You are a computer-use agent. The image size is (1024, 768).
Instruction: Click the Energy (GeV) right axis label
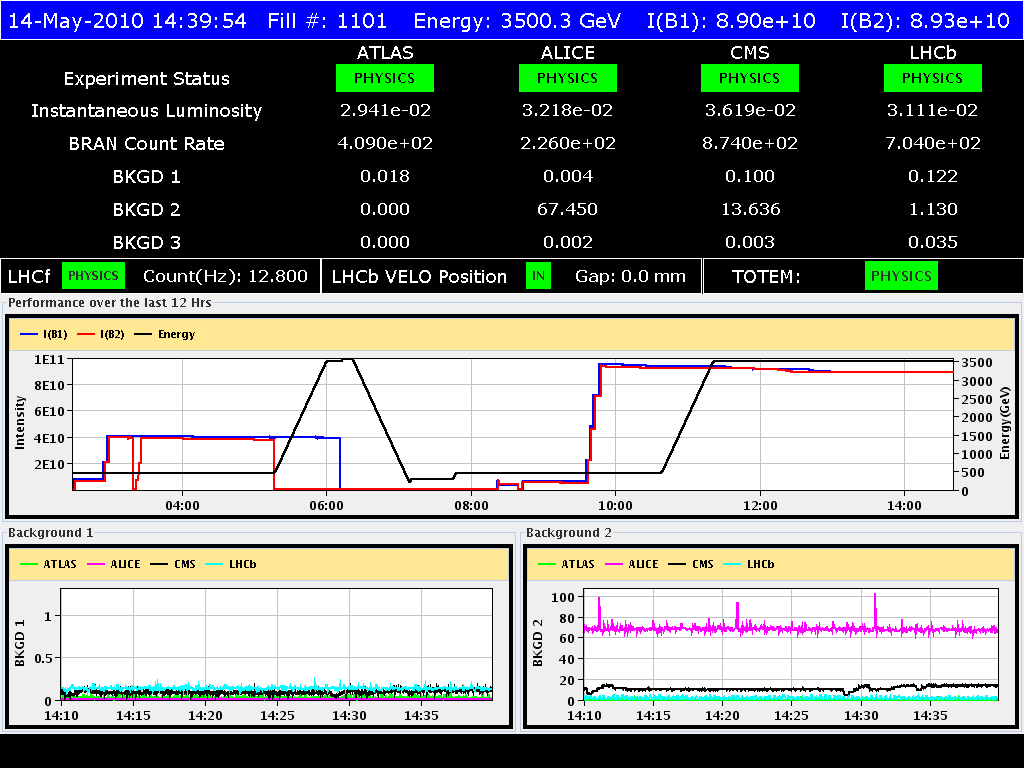pos(1005,423)
